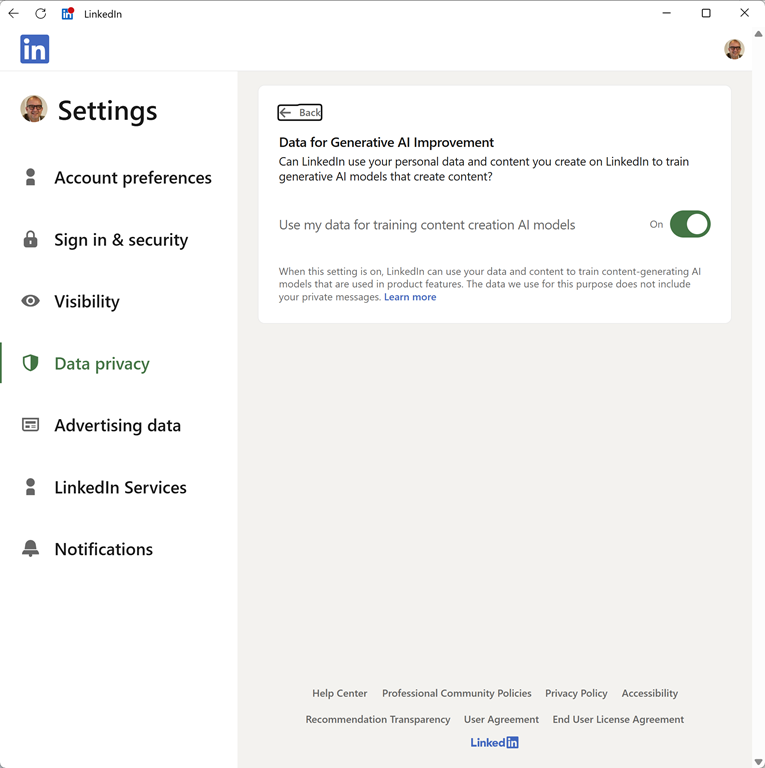765x768 pixels.
Task: Click the bell icon beside Notifications
Action: [x=31, y=549]
